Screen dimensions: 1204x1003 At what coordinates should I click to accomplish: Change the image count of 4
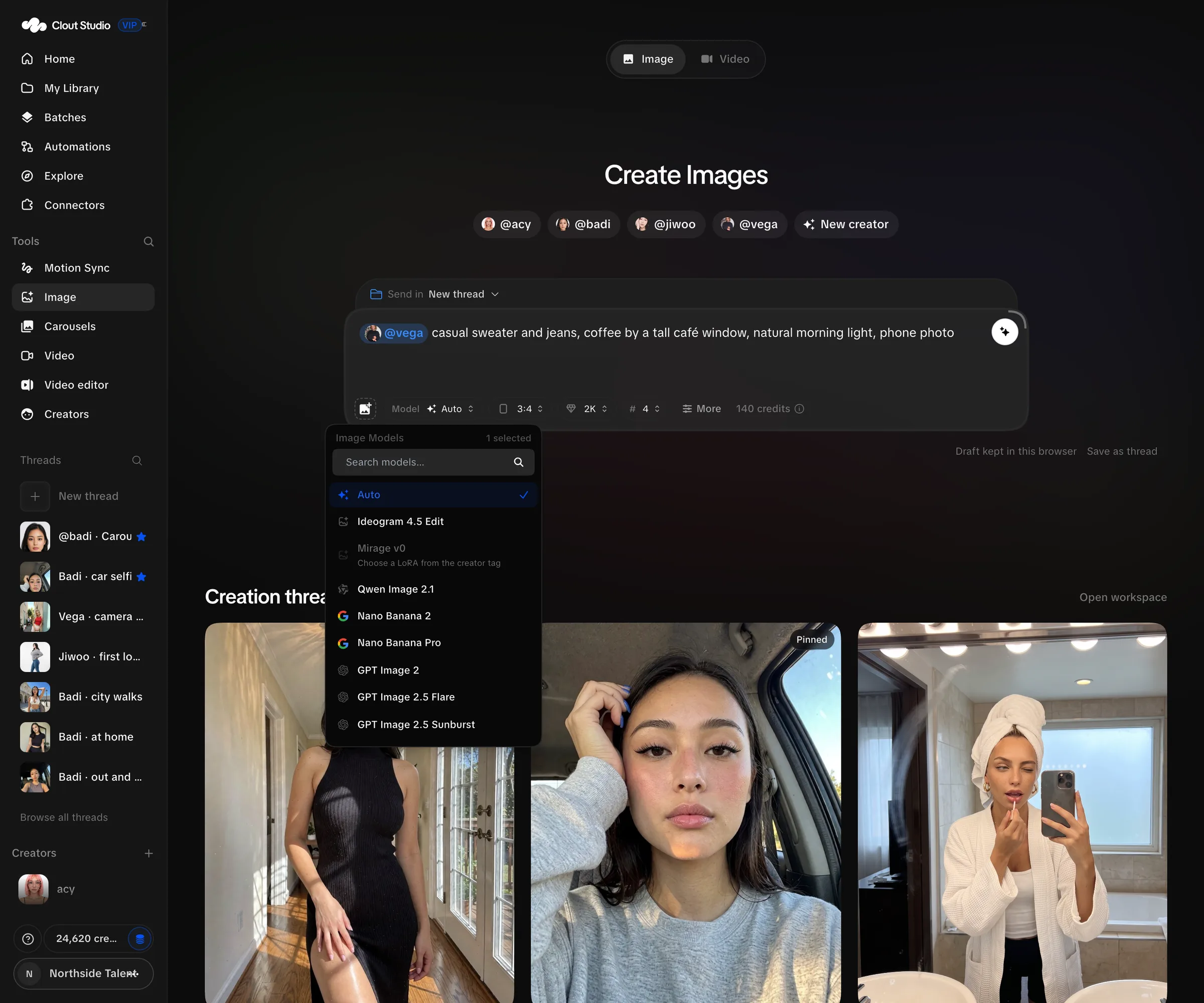pyautogui.click(x=645, y=409)
